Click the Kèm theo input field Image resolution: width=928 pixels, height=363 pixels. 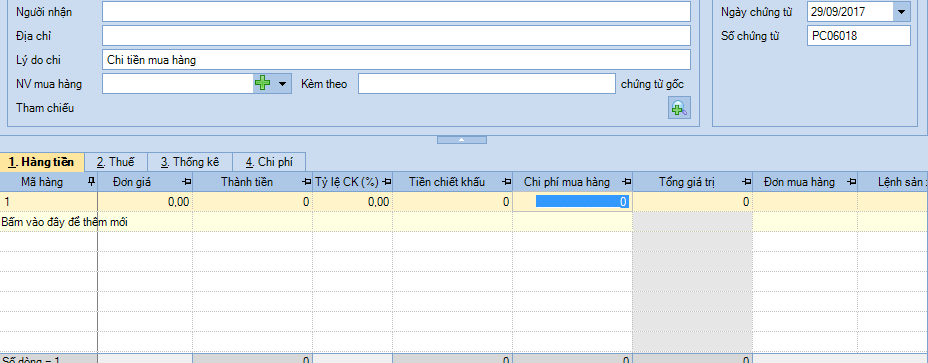486,84
